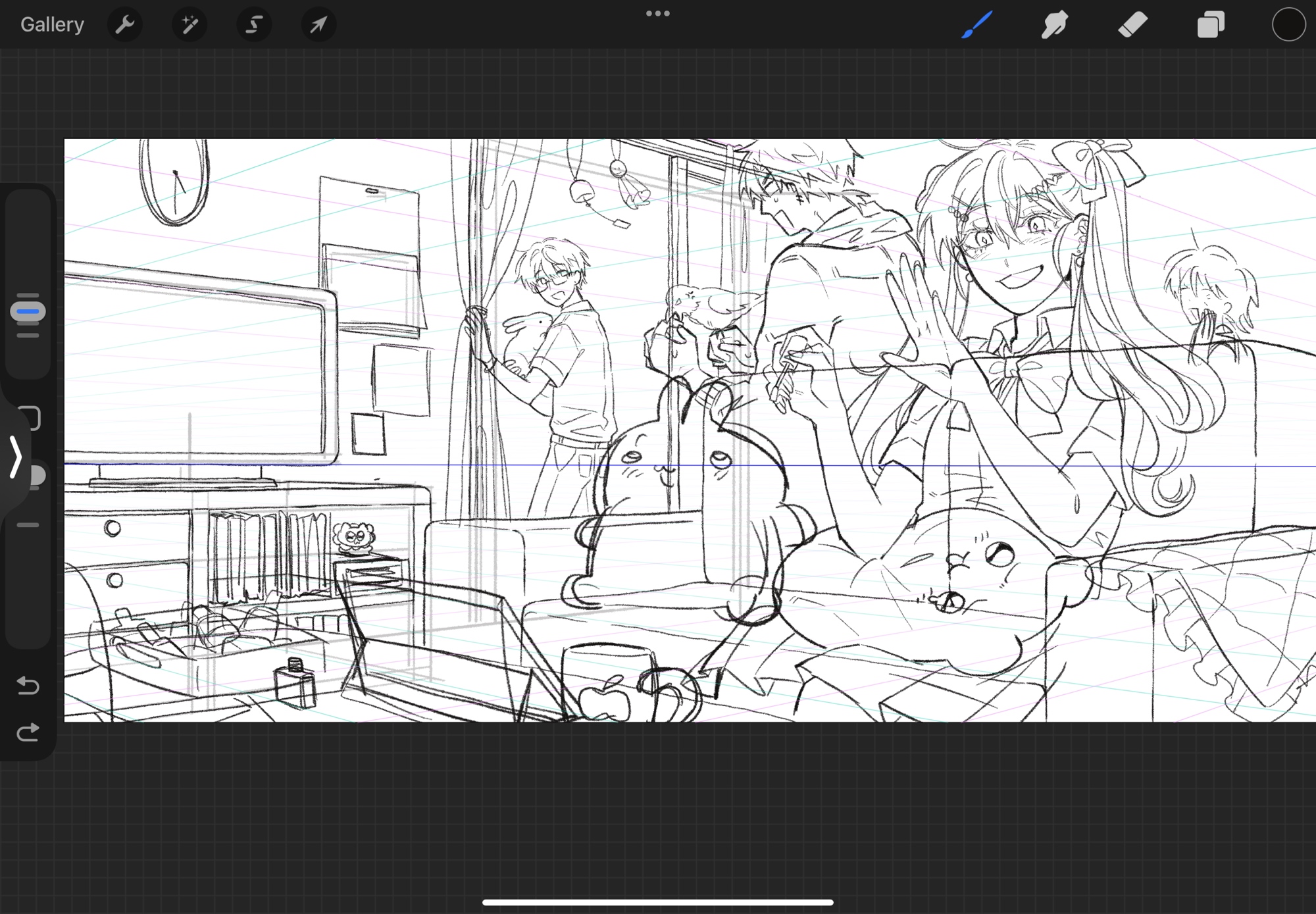1316x914 pixels.
Task: Open the Adjustments magic wand menu
Action: point(190,25)
